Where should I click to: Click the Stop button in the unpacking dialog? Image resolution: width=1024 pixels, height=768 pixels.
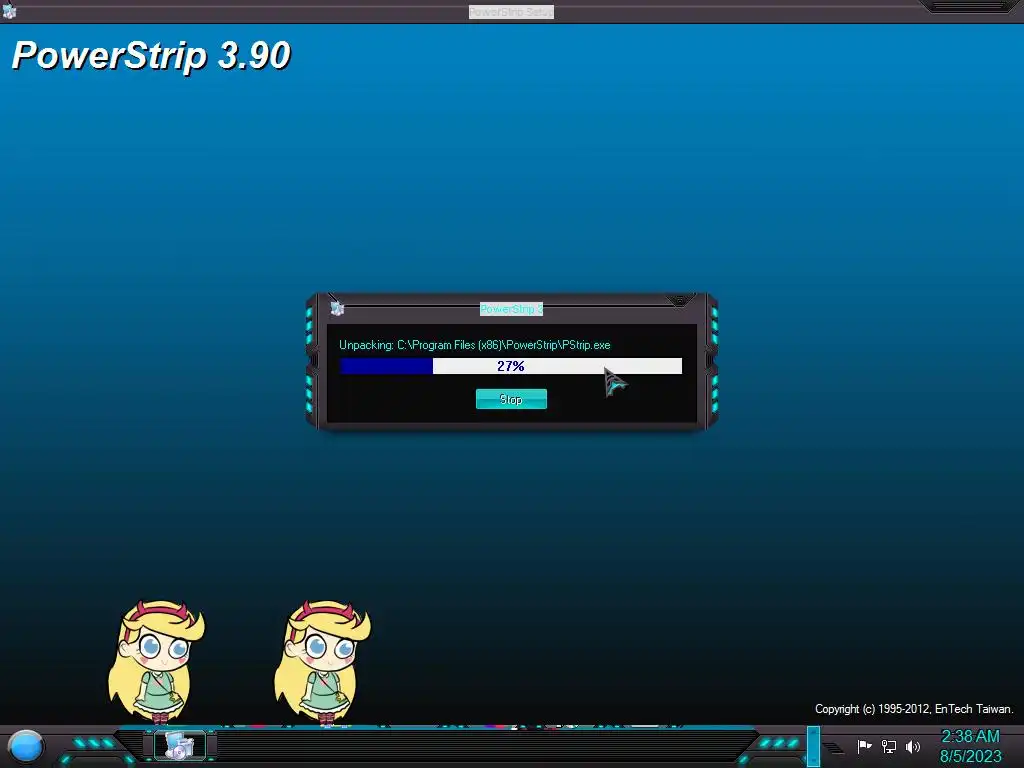click(x=511, y=399)
